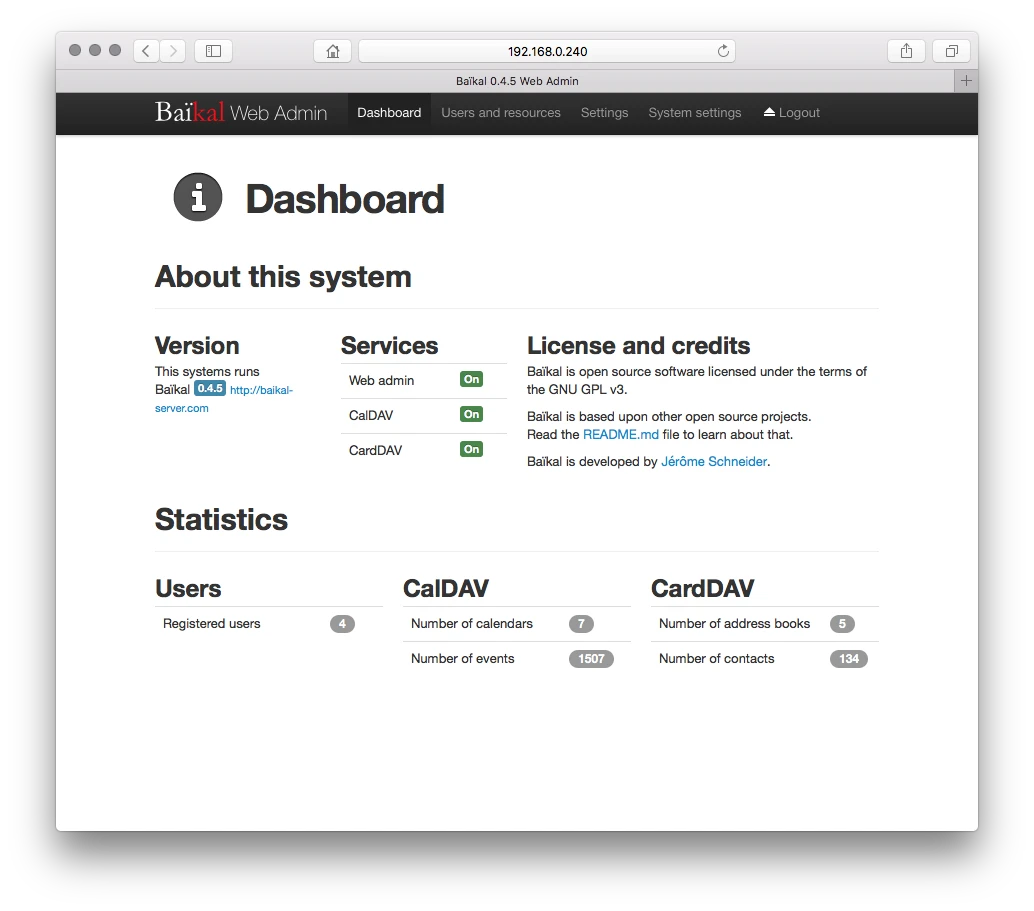Open the README.md link
The image size is (1034, 911).
pyautogui.click(x=621, y=435)
